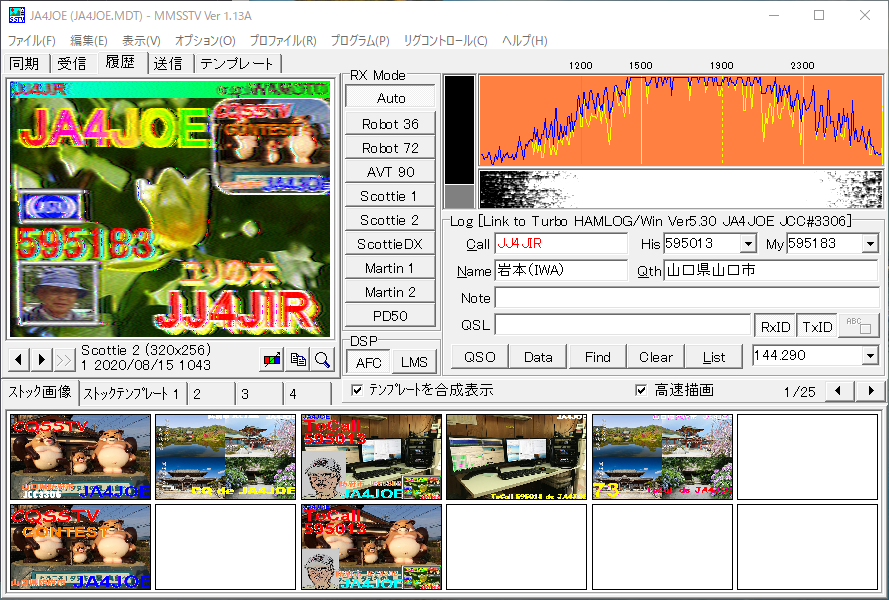Open stock template tab 2

click(x=210, y=394)
